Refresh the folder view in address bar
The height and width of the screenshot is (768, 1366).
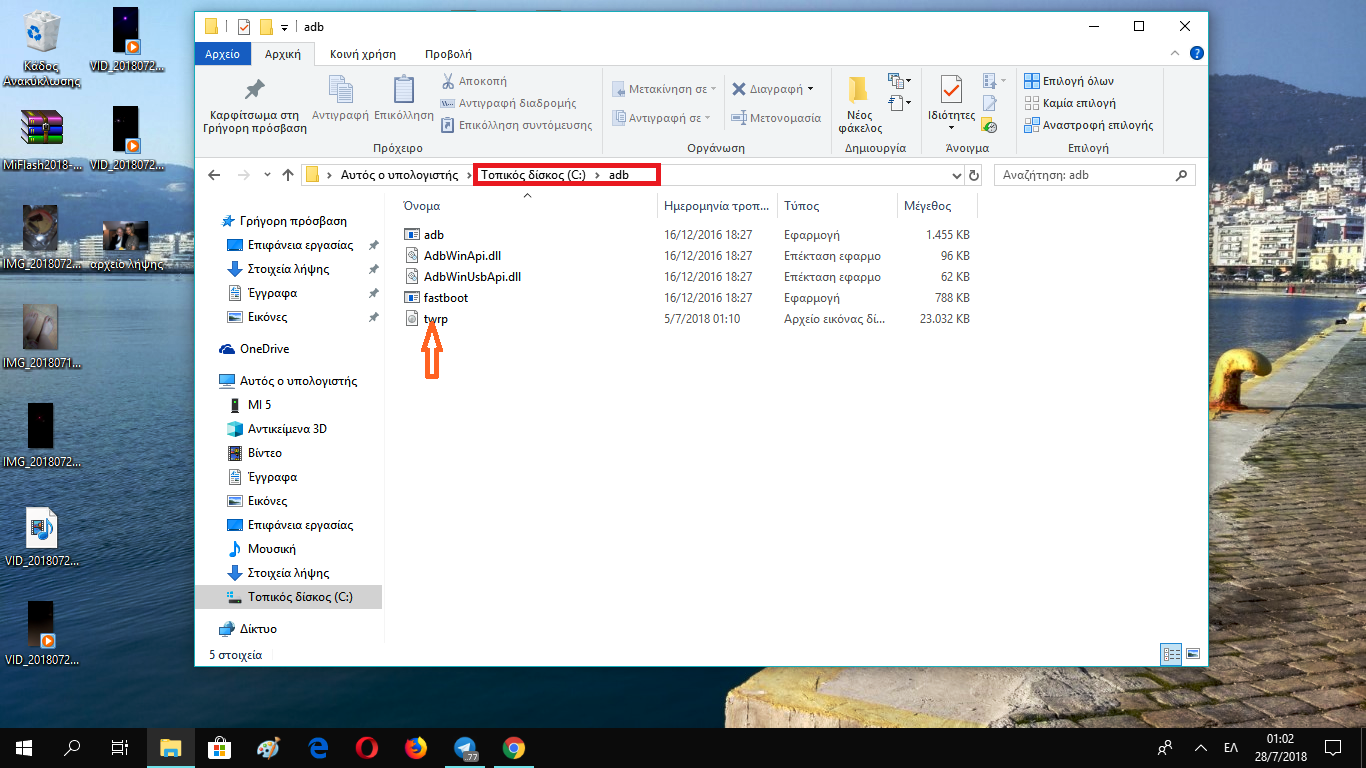coord(976,175)
